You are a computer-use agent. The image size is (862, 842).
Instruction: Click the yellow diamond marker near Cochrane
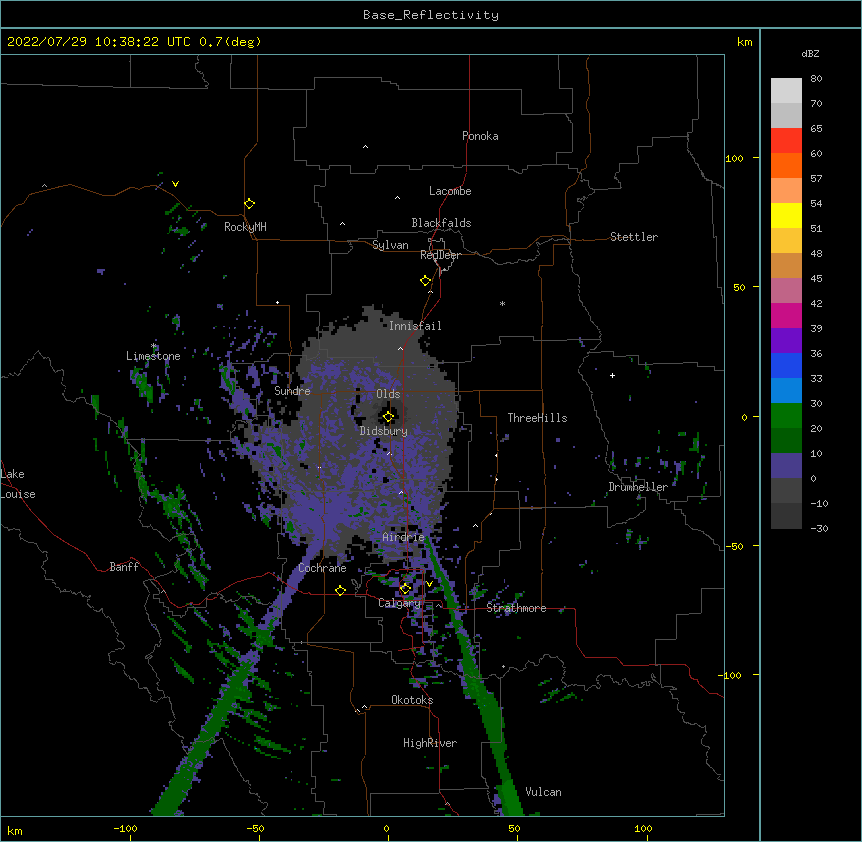click(340, 590)
